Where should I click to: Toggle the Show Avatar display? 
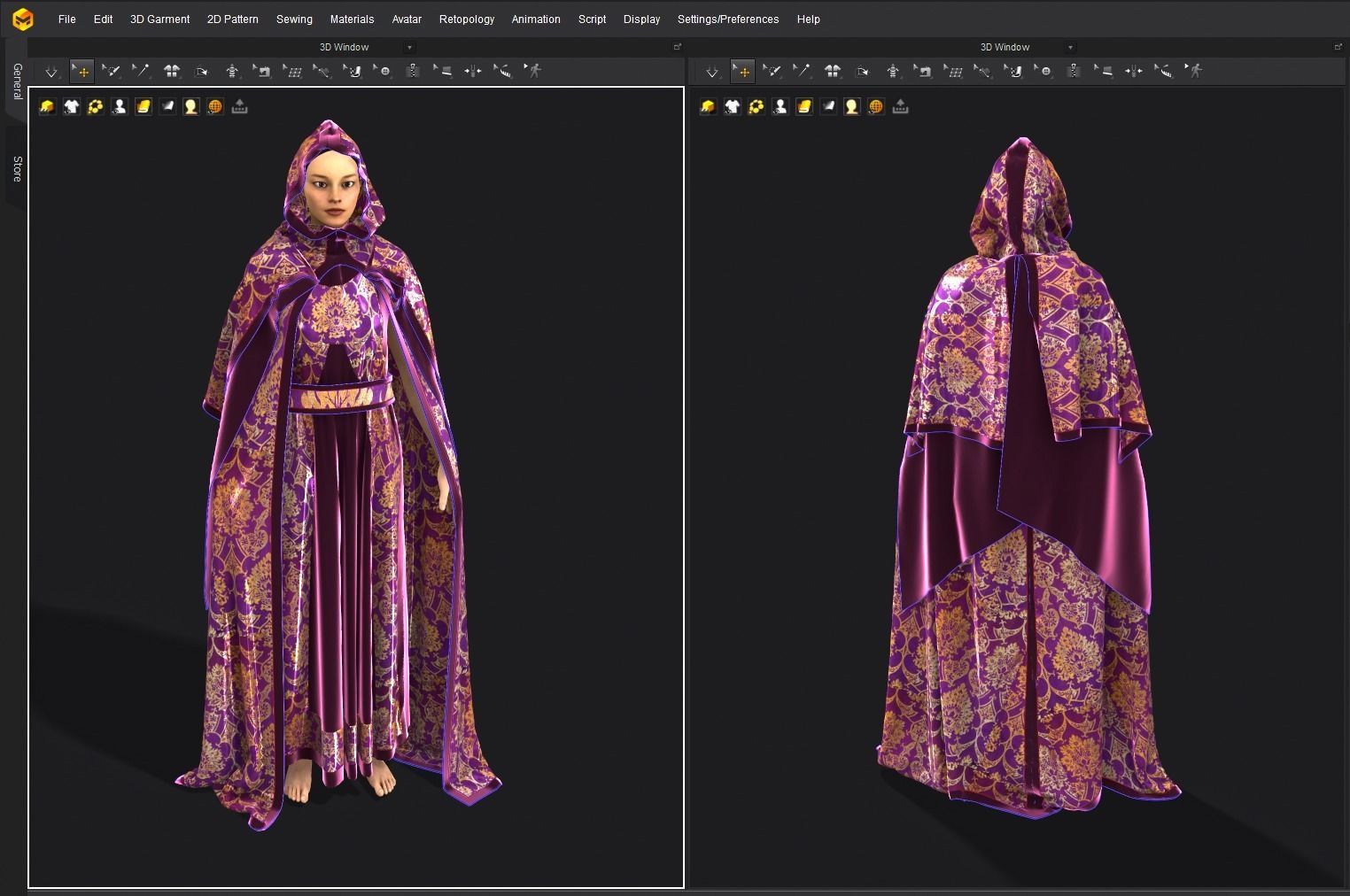[x=119, y=106]
